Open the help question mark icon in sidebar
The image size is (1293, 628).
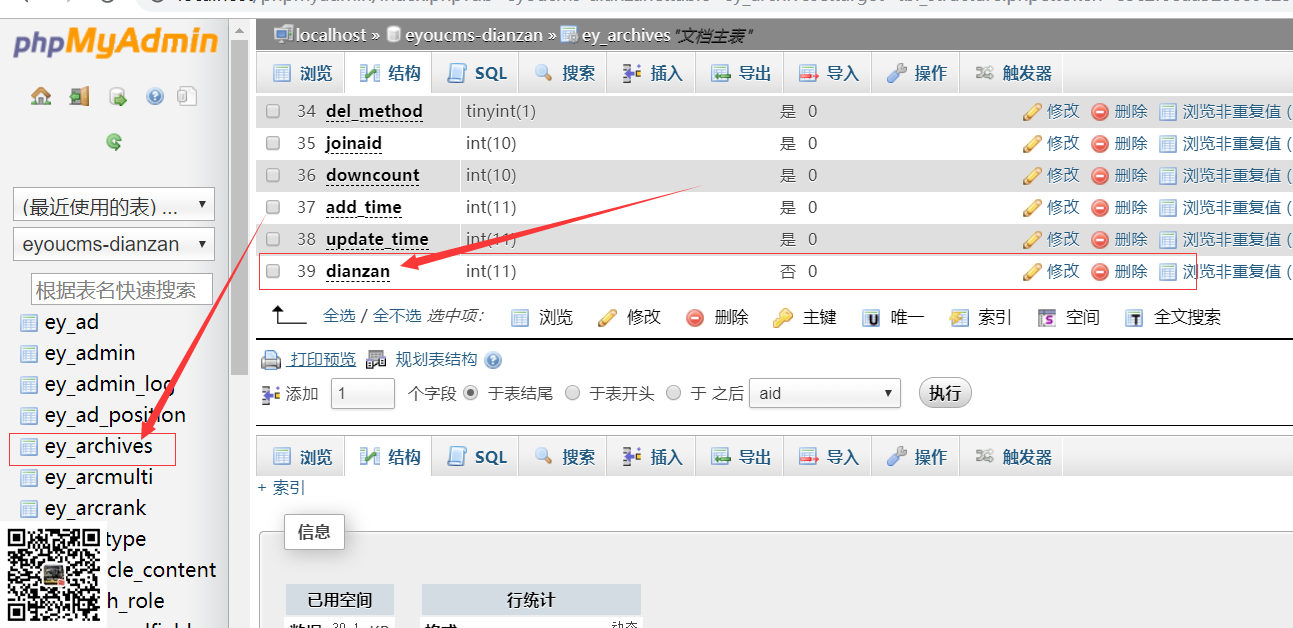[x=155, y=97]
